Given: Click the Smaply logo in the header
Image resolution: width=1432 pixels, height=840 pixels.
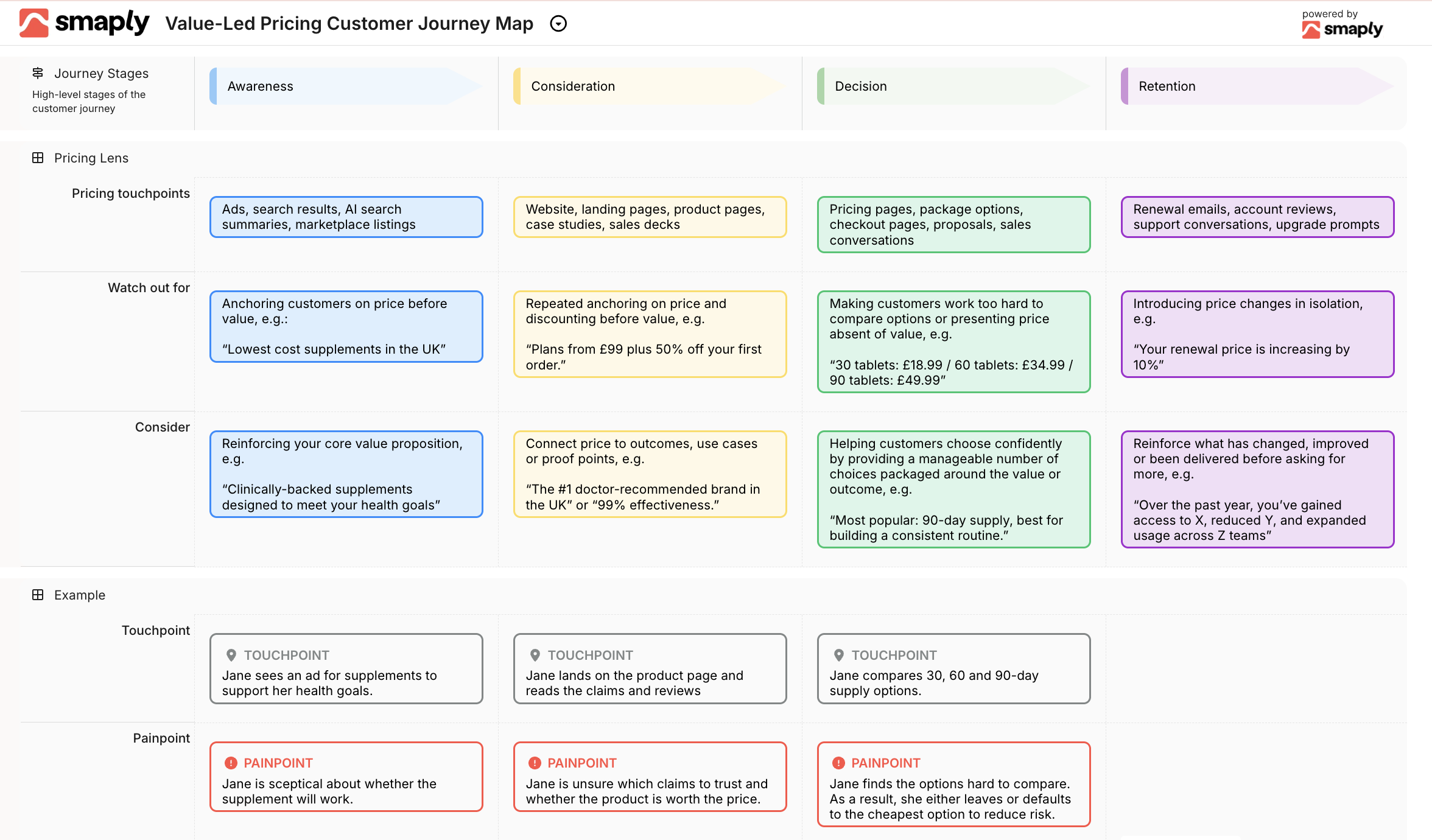Looking at the screenshot, I should pyautogui.click(x=84, y=23).
